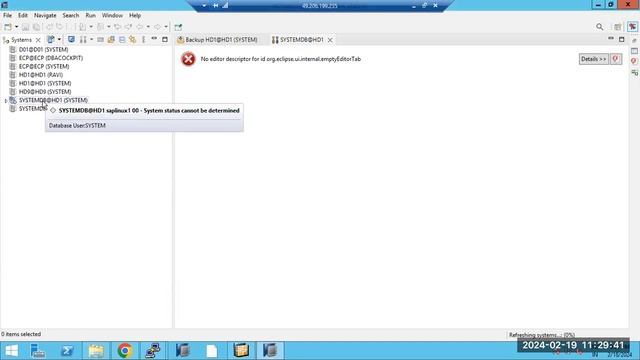Close the Systems view tab
This screenshot has height=360, width=640.
click(38, 40)
